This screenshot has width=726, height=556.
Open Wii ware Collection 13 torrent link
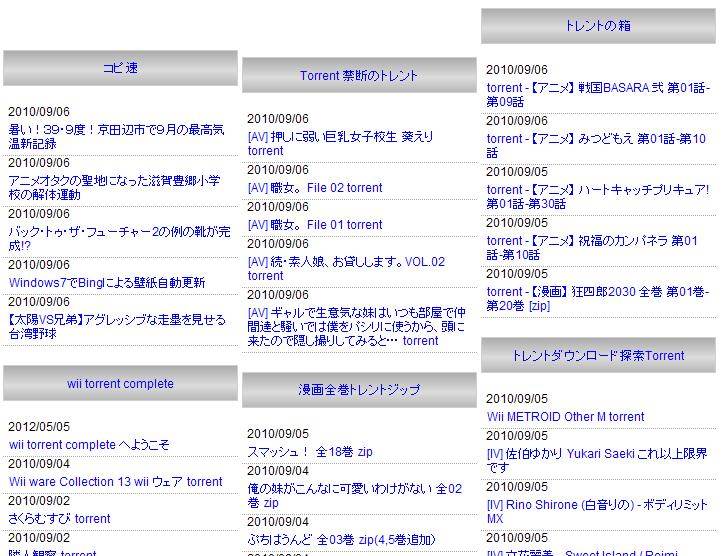tap(115, 482)
